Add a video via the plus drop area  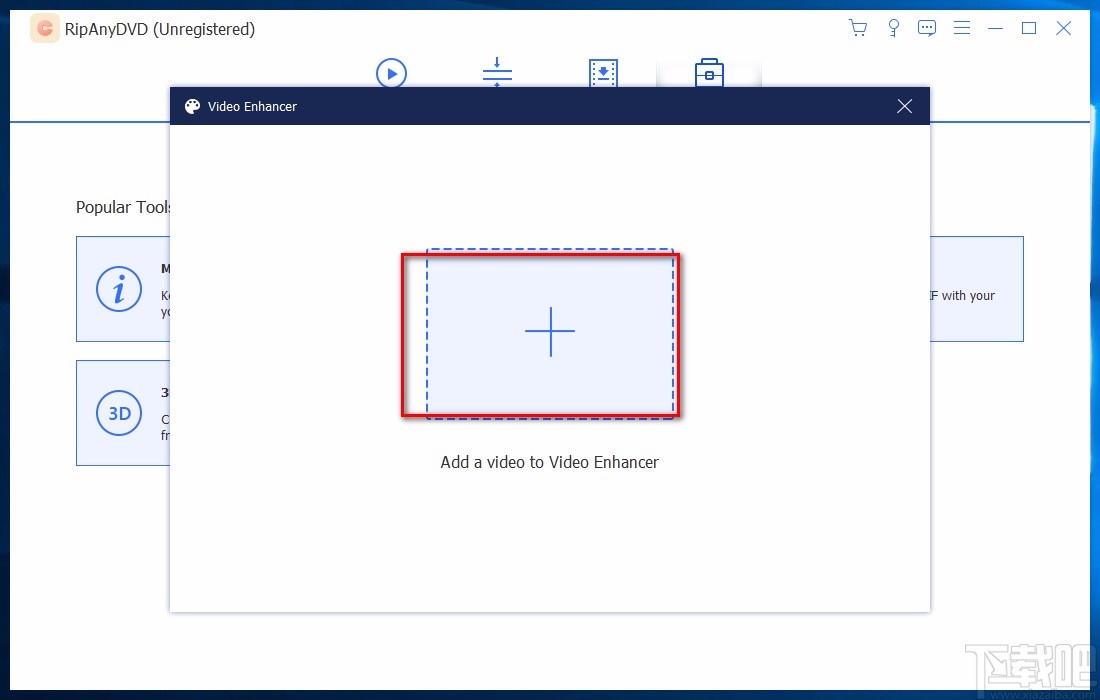pyautogui.click(x=550, y=333)
